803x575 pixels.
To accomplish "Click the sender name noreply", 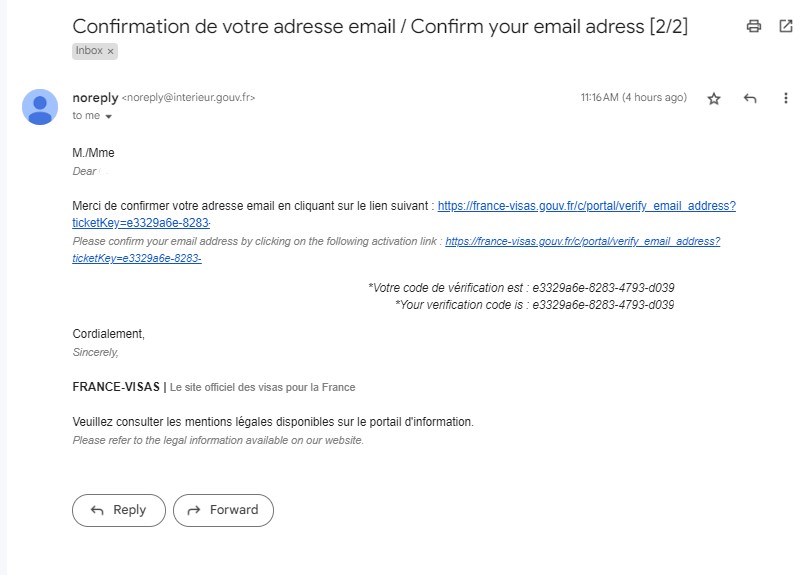I will click(x=95, y=97).
